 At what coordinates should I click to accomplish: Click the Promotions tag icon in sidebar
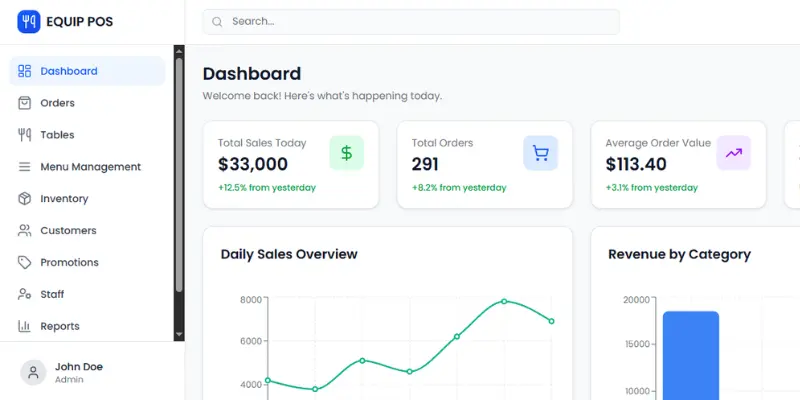(x=25, y=263)
